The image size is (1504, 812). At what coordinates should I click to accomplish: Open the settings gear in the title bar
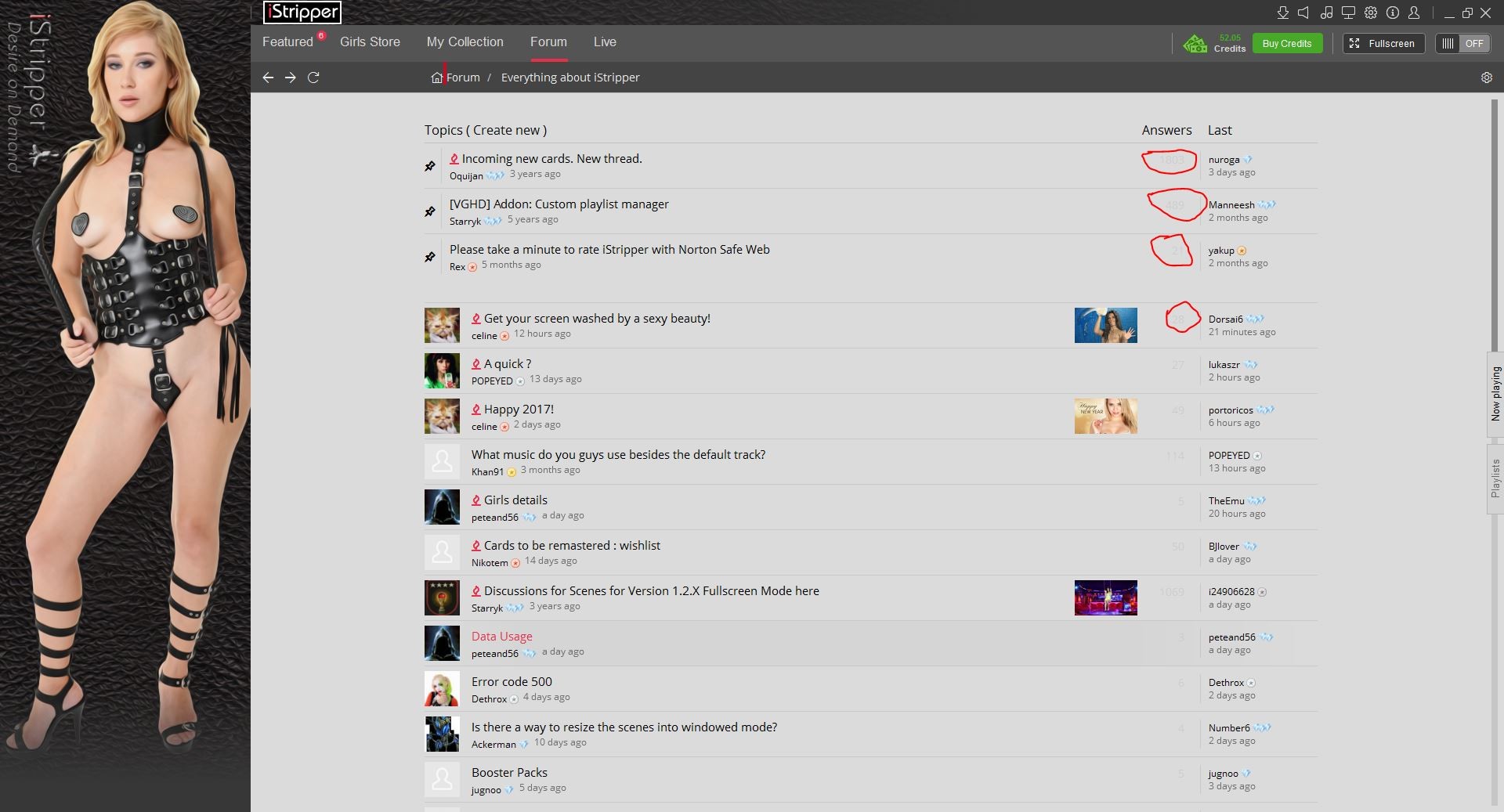(x=1371, y=13)
